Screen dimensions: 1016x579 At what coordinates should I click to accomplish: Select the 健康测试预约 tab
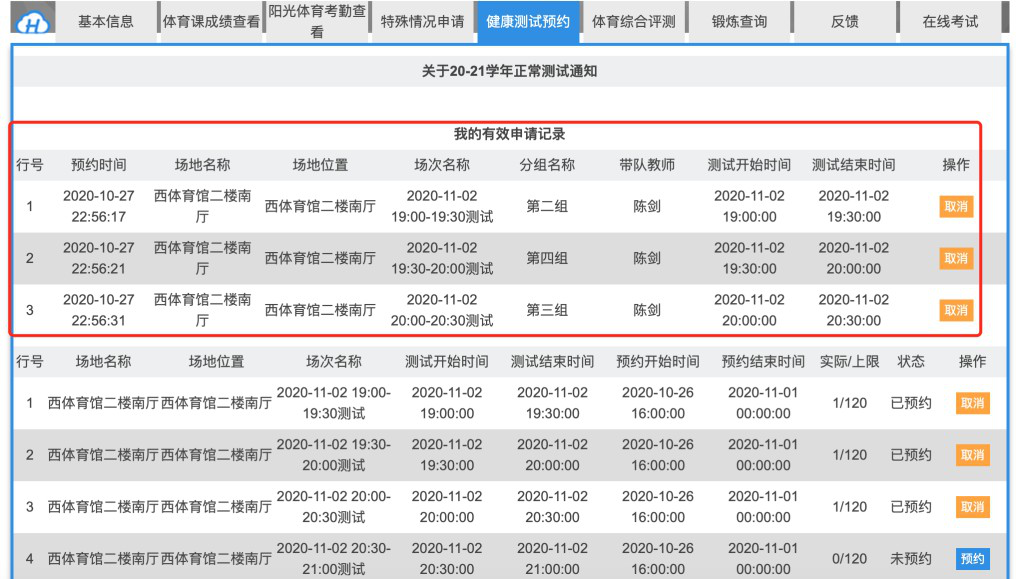(x=528, y=22)
